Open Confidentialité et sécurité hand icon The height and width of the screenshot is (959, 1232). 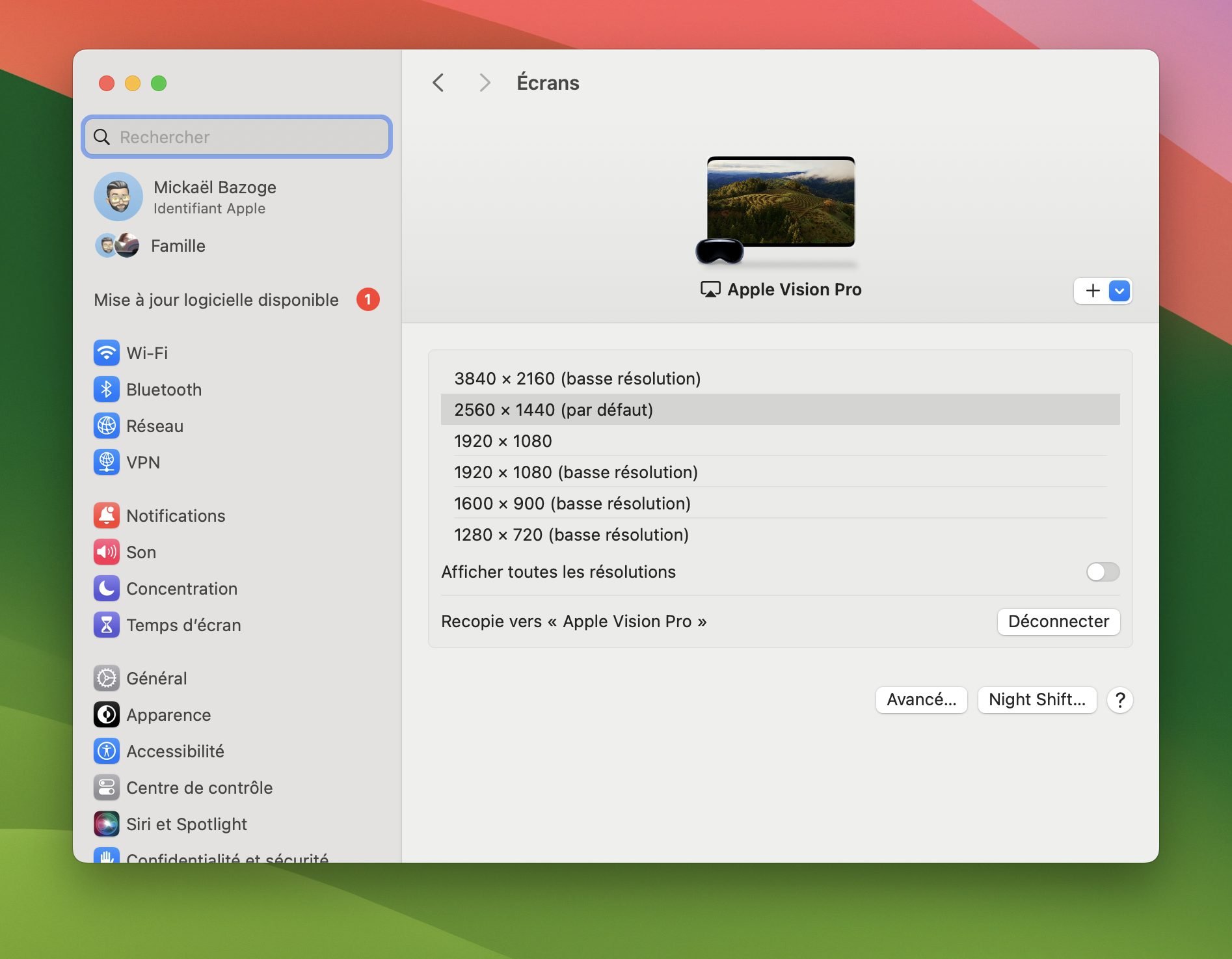click(x=107, y=855)
